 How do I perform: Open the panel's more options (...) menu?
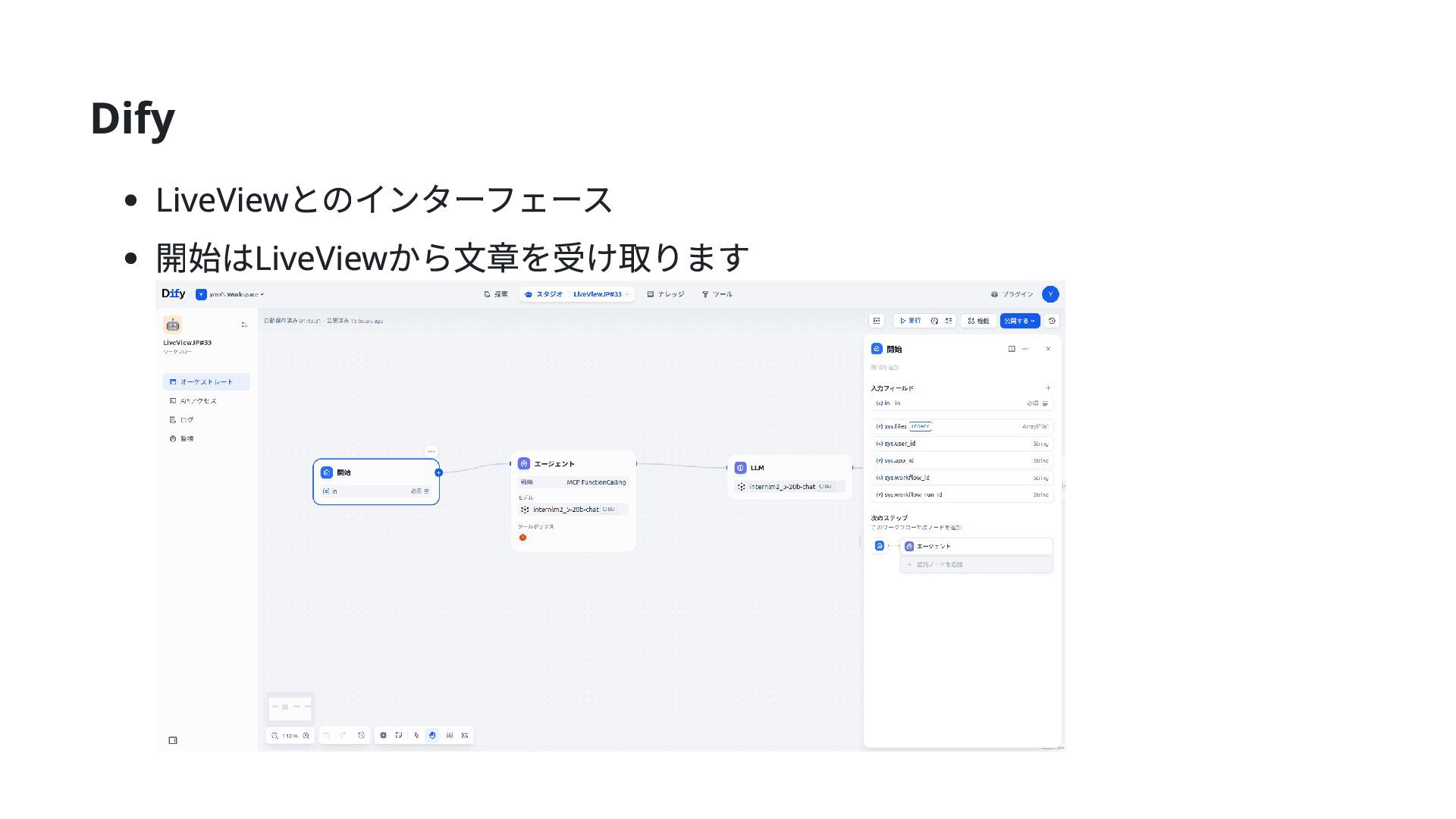pos(1025,349)
